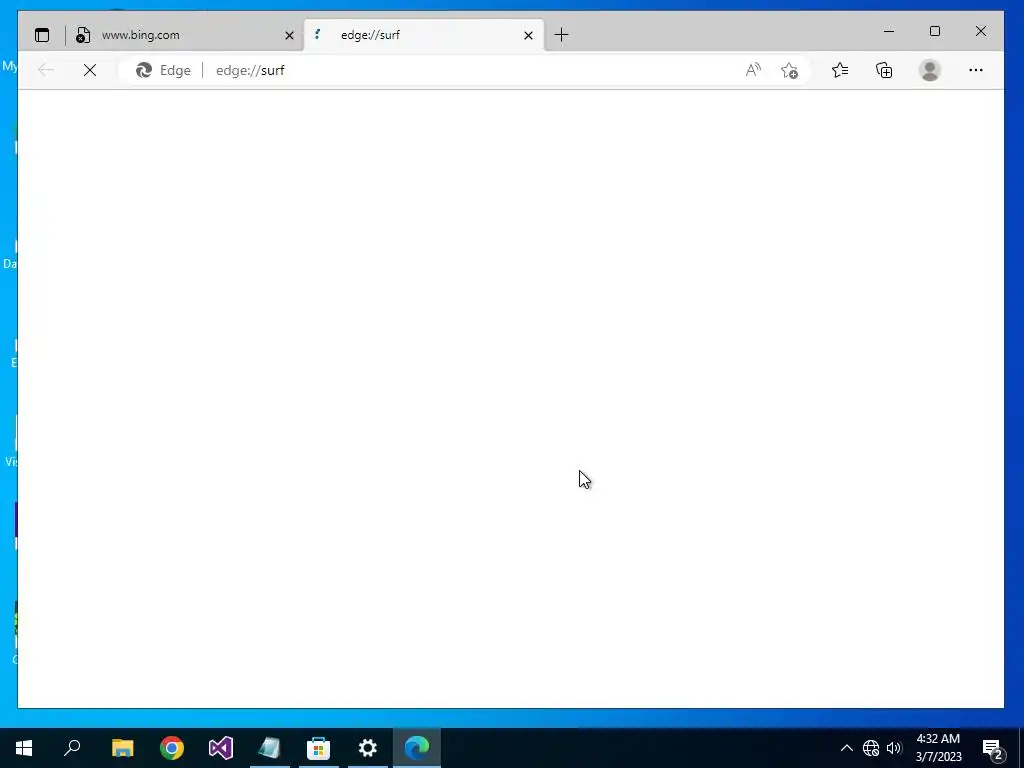
Task: Close the www.bing.com tab
Action: click(289, 35)
